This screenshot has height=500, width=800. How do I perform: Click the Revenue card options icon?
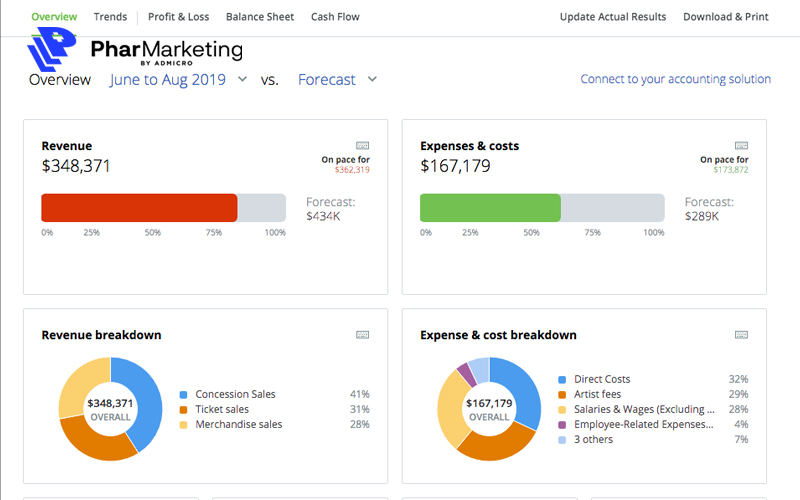pos(362,146)
